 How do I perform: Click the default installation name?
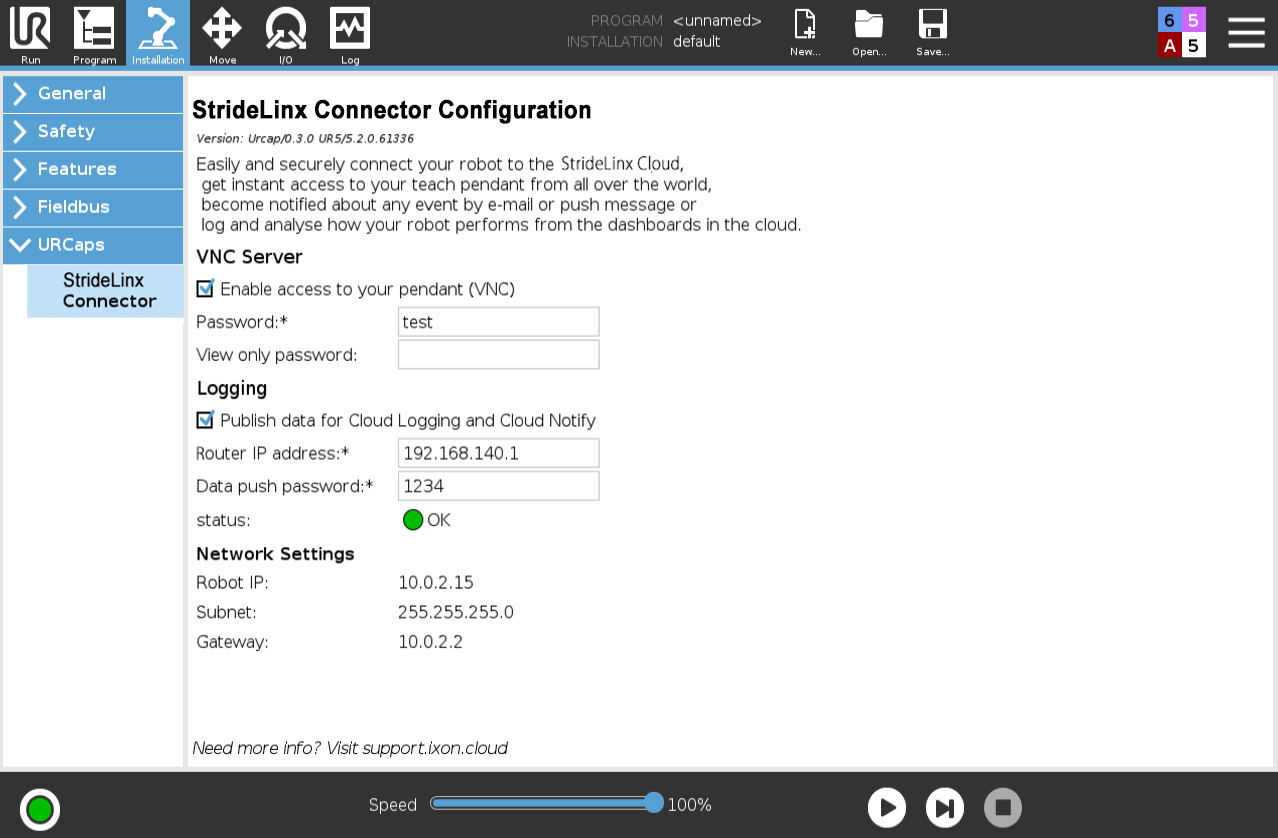697,42
